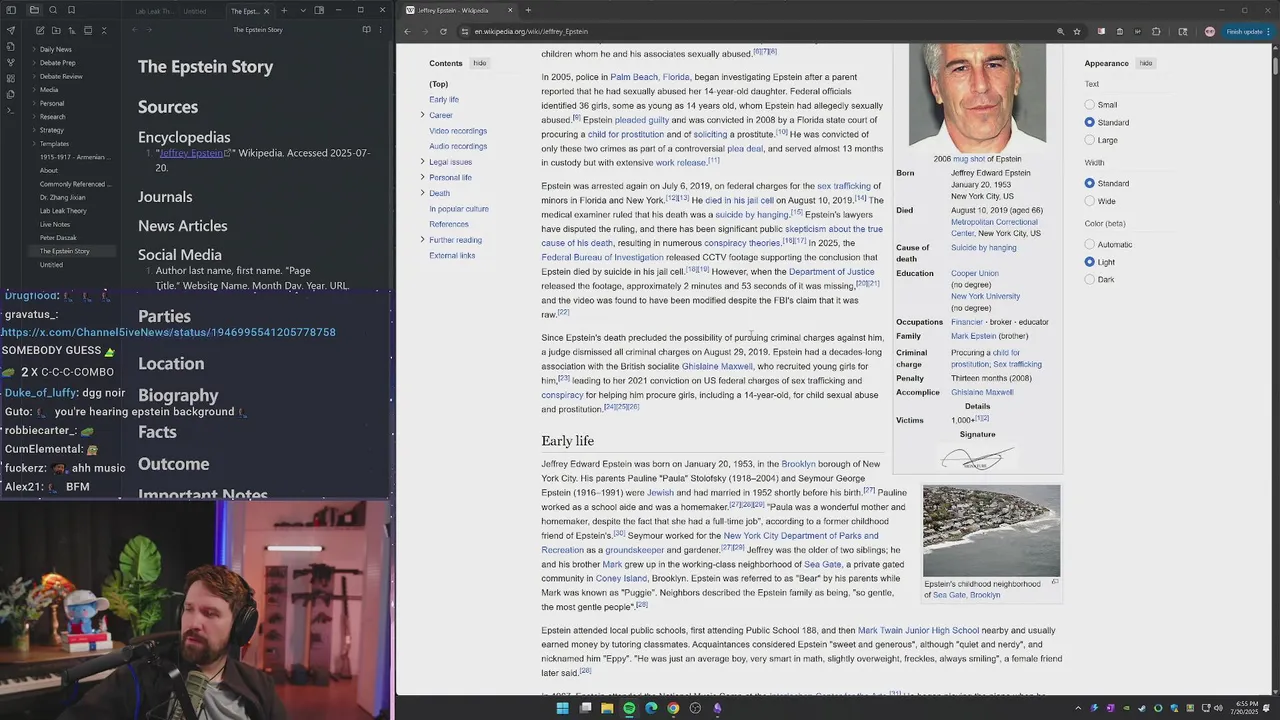
Task: Follow the Jeffrey Epstein link in Obsidian note
Action: (x=191, y=153)
